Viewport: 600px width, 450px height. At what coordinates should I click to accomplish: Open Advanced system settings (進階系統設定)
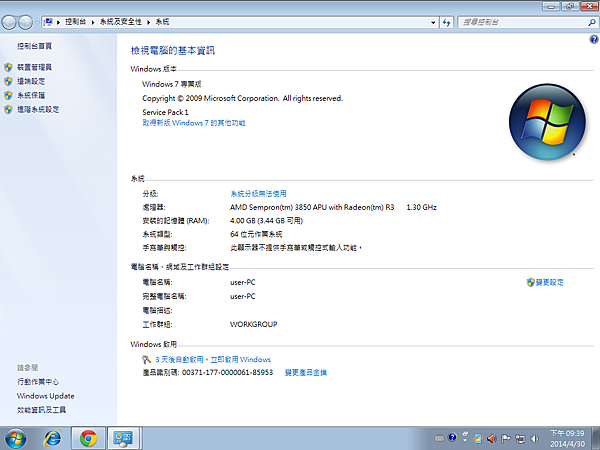[x=38, y=109]
